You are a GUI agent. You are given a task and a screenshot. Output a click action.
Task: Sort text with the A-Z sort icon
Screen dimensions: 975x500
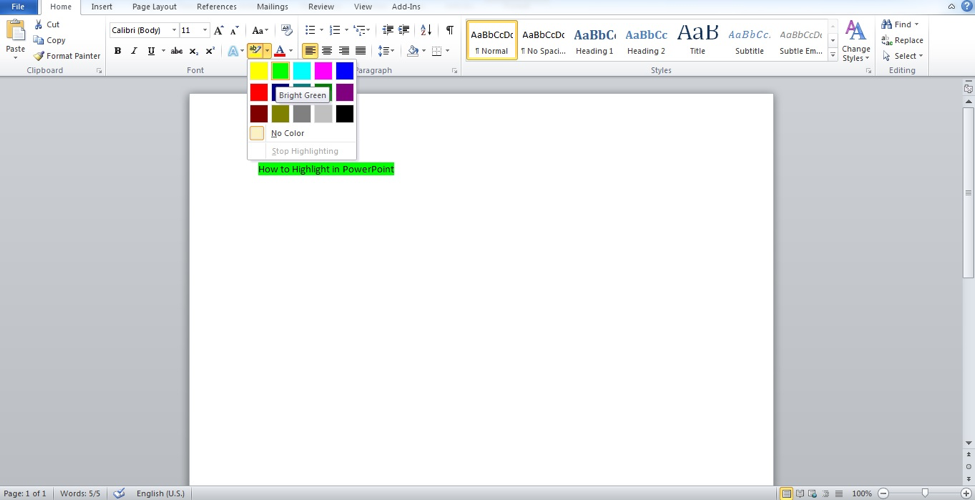tap(426, 30)
